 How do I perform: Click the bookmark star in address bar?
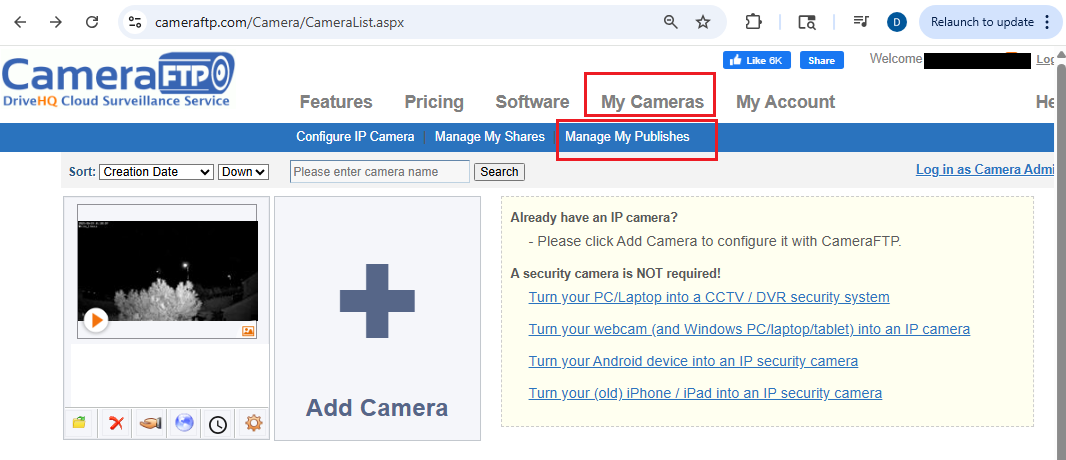[x=703, y=22]
